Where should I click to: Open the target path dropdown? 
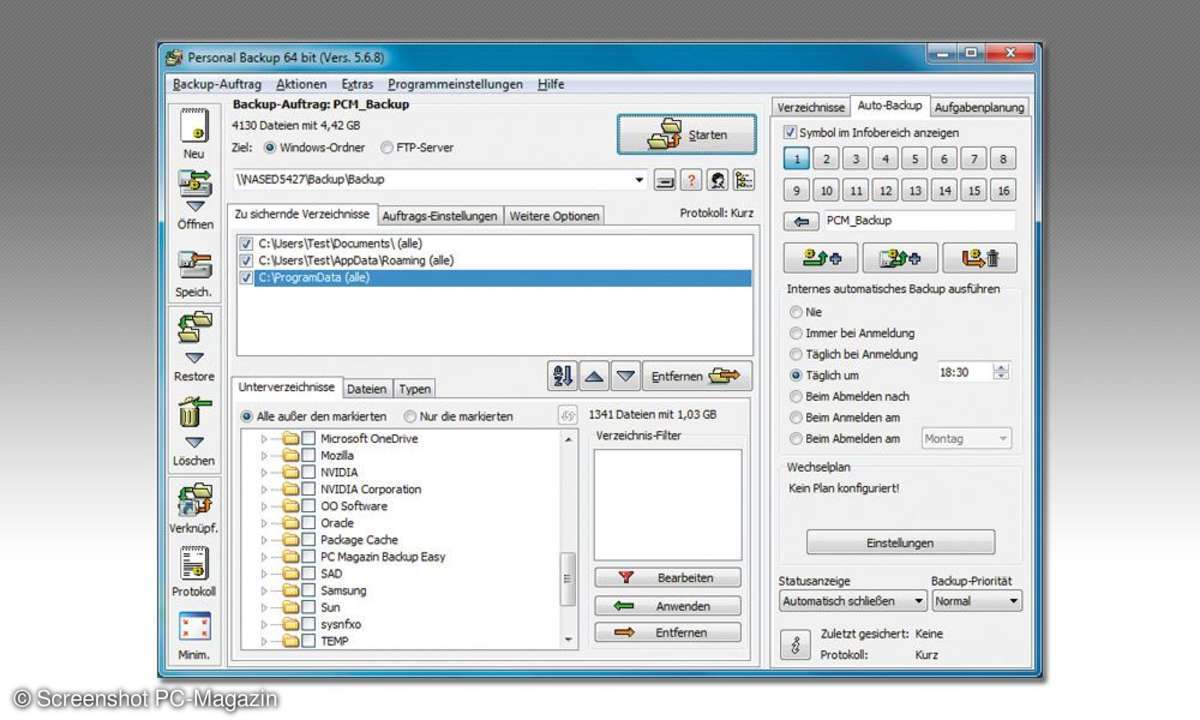point(640,181)
